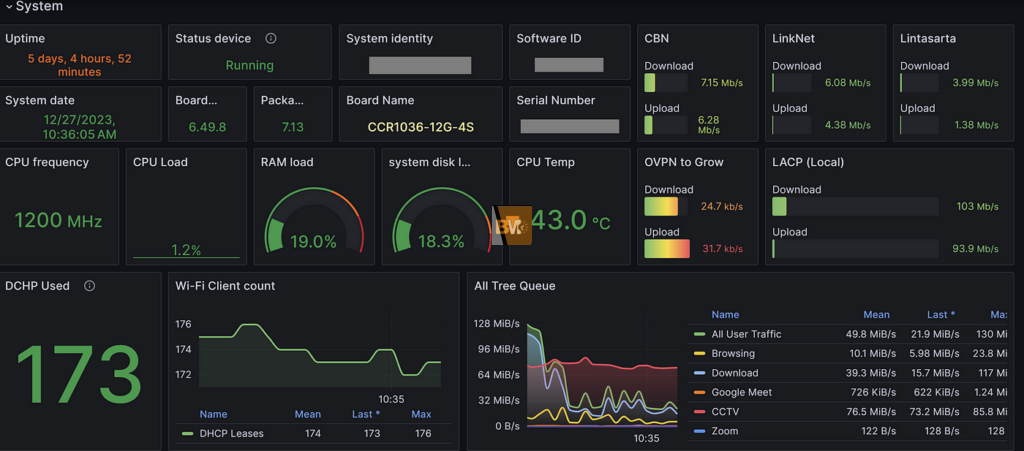Toggle the Google Meet legend series
1024x451 pixels.
click(x=741, y=392)
